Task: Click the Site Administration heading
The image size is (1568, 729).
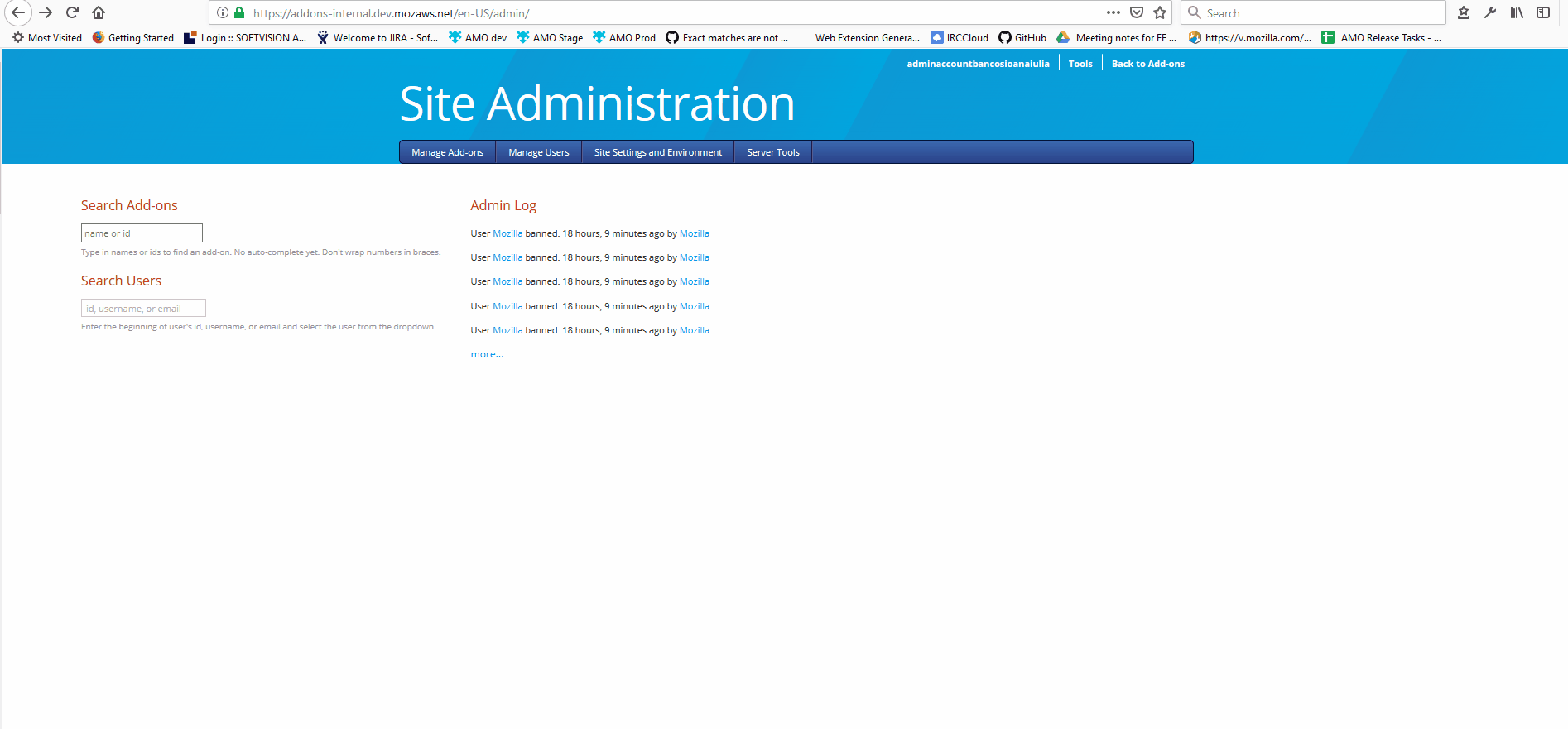Action: (x=597, y=104)
